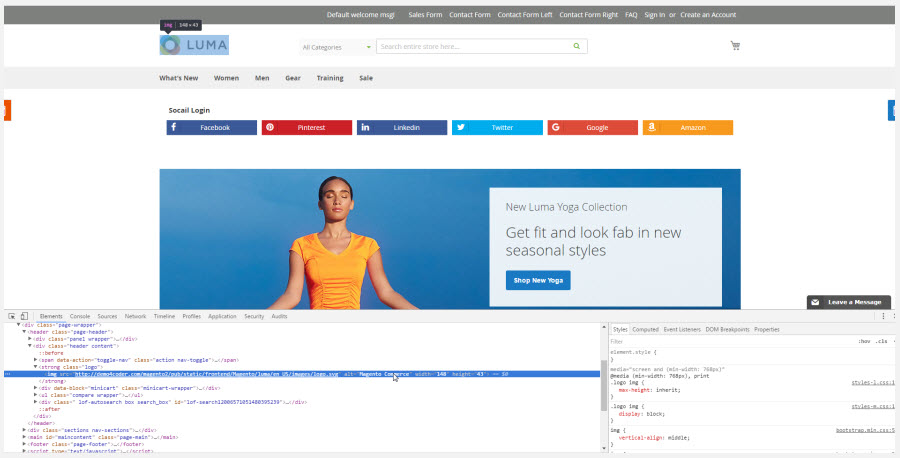
Task: Click the elements panel scroll-down arrow
Action: point(604,448)
